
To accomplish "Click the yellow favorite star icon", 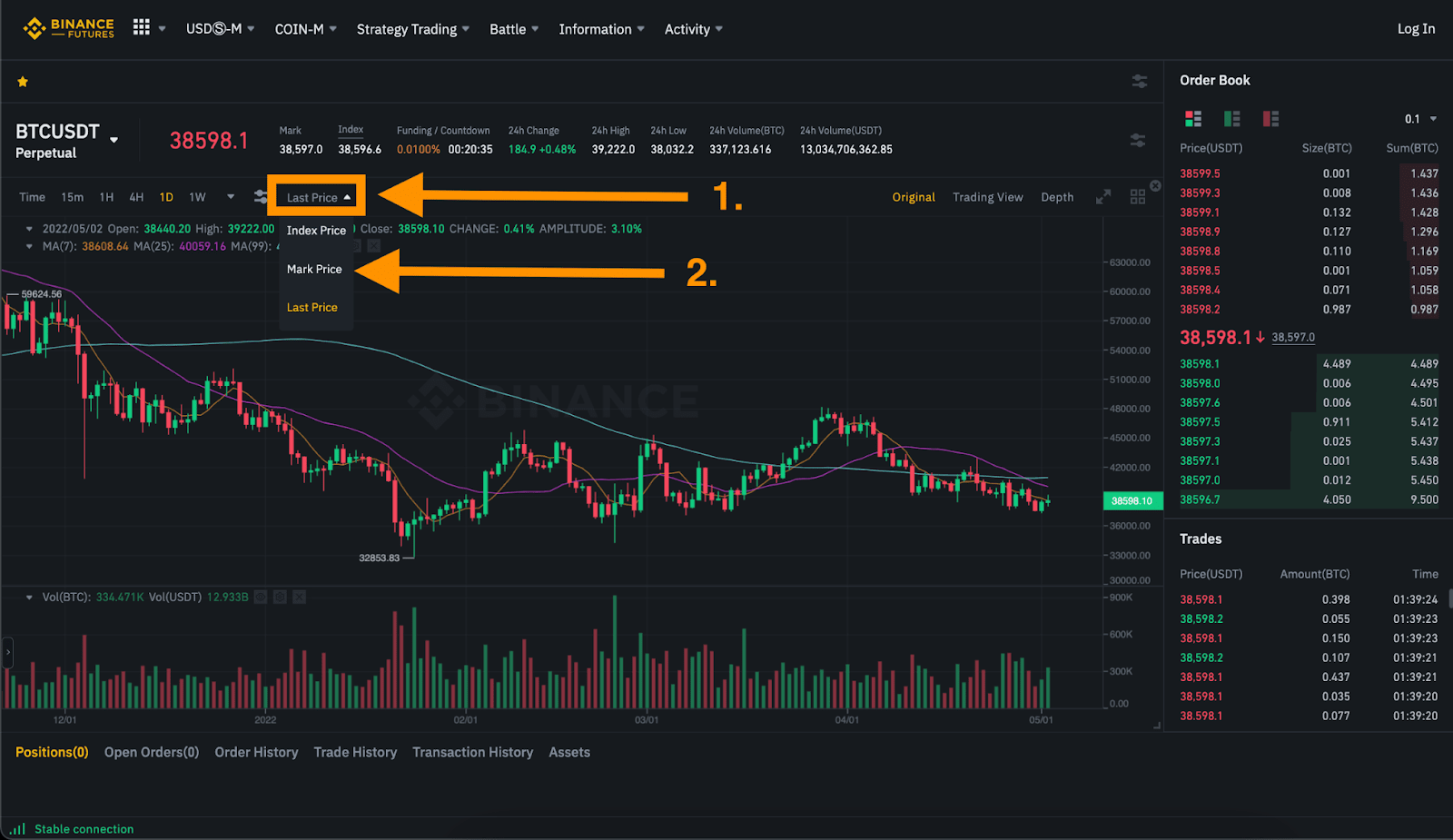I will pos(23,82).
